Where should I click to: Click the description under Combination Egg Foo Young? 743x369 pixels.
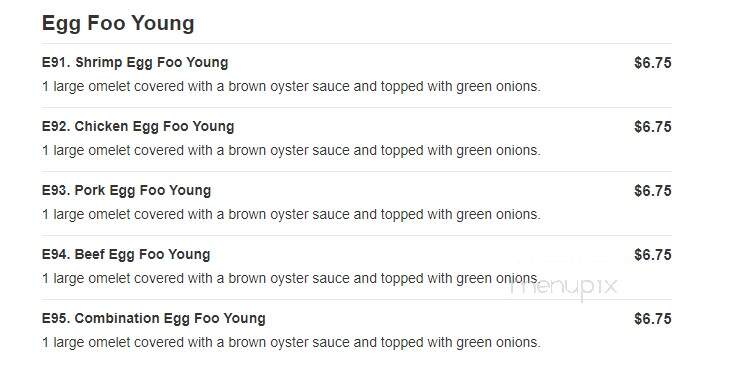(291, 342)
